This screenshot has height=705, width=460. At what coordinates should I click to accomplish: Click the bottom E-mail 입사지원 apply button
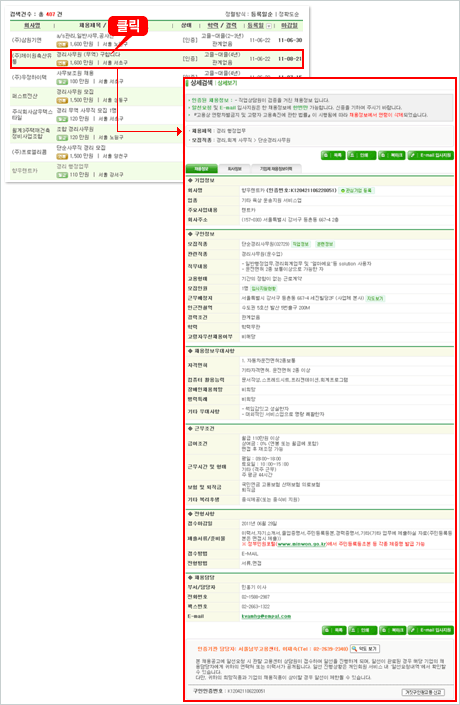coord(431,630)
